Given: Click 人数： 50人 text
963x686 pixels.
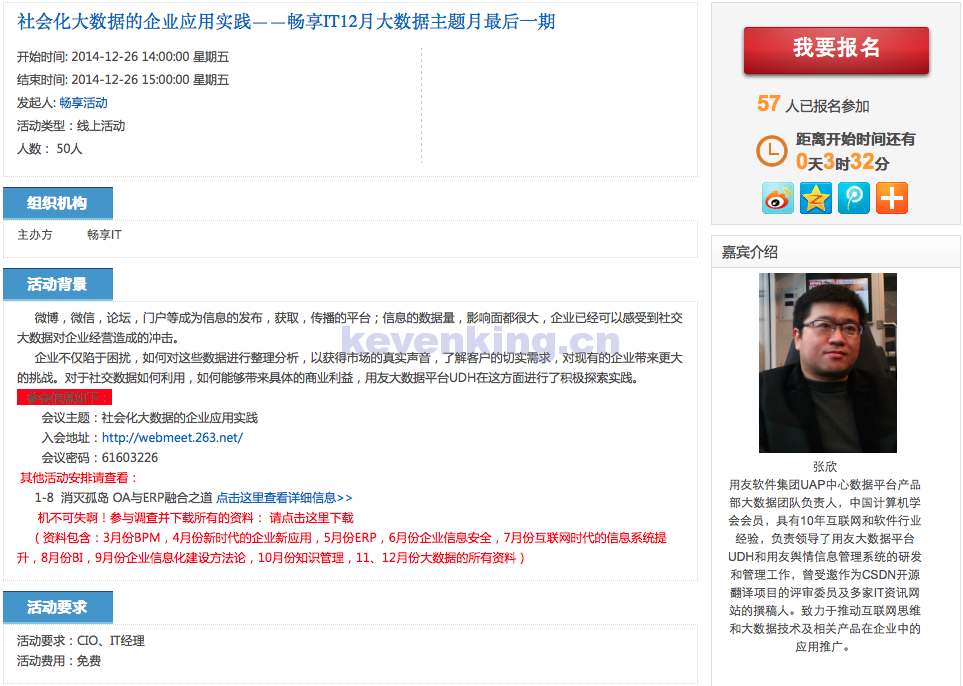Looking at the screenshot, I should (49, 149).
